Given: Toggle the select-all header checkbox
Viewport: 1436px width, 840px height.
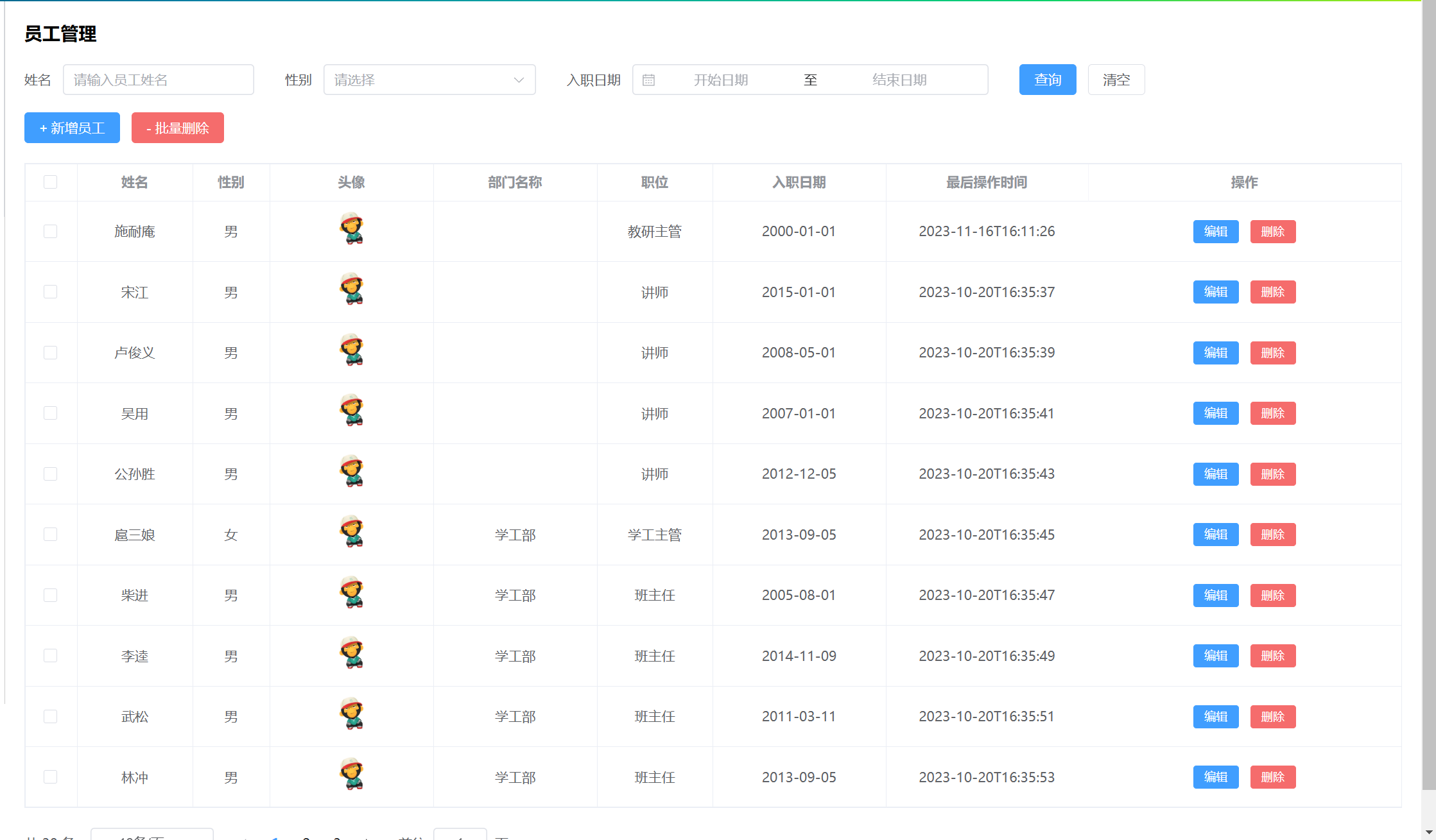Looking at the screenshot, I should coord(51,182).
